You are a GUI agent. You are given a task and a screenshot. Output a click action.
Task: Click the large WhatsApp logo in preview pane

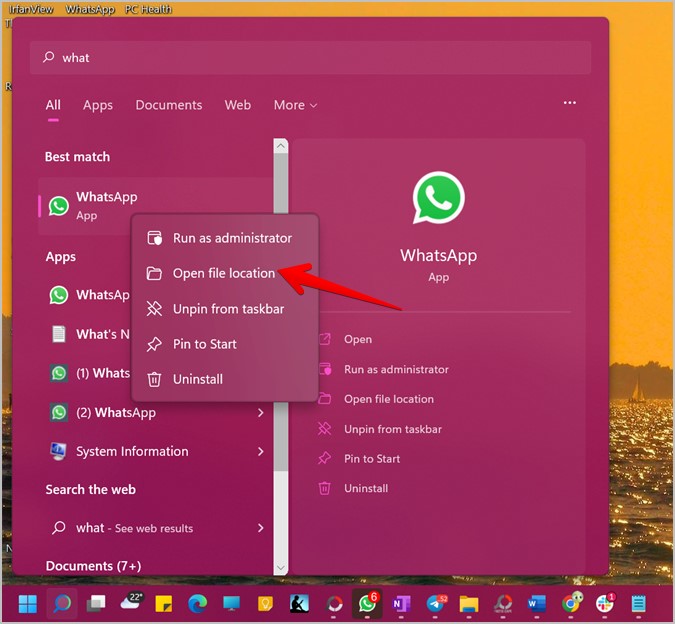438,198
